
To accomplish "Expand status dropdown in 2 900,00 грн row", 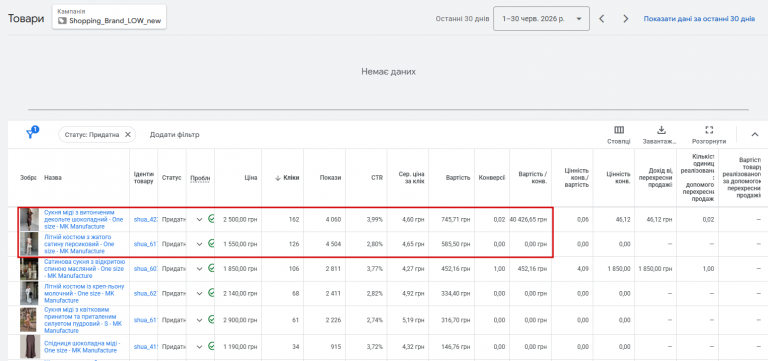I will point(199,320).
